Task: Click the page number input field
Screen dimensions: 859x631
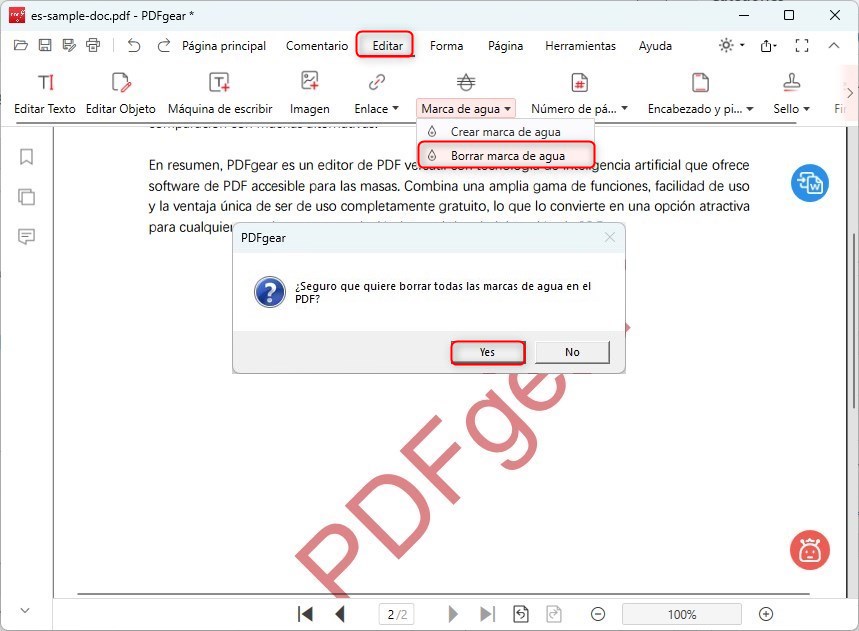Action: 397,615
